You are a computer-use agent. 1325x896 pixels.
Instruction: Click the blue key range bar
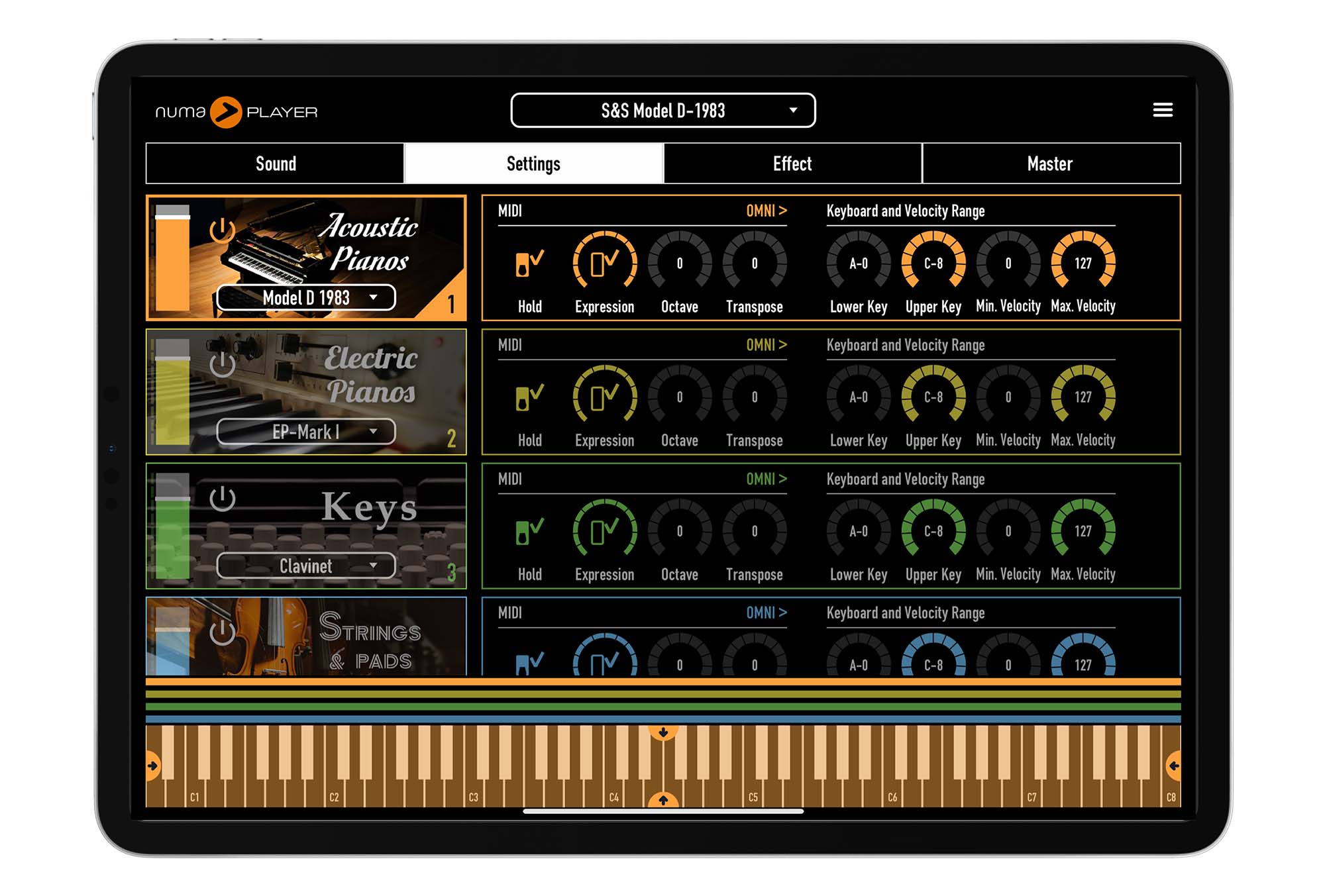point(662,719)
